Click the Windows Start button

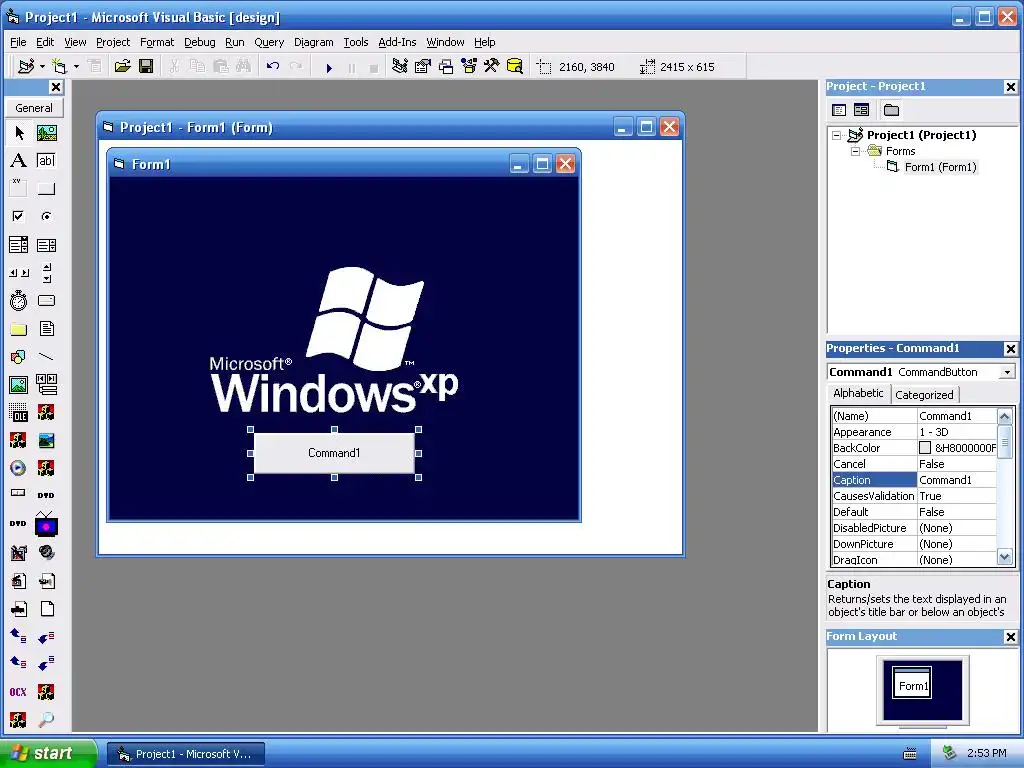click(48, 753)
